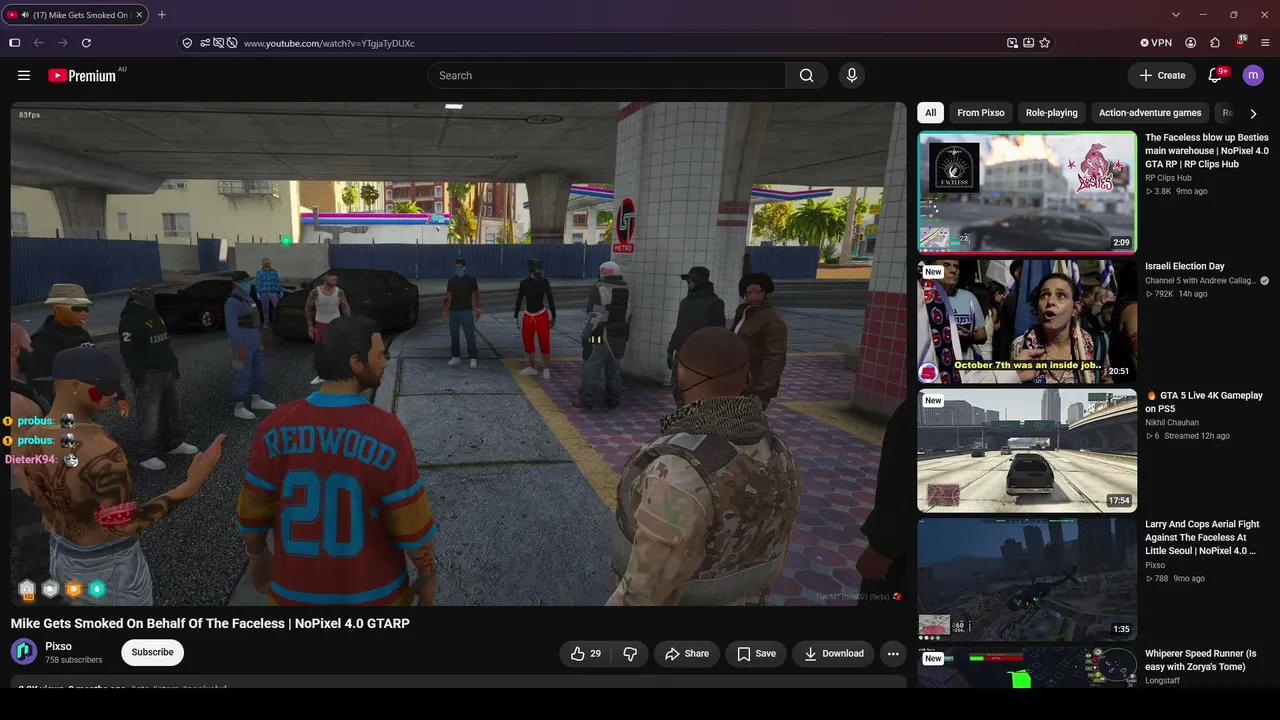This screenshot has width=1280, height=720.
Task: Open the Pixso channel name link
Action: click(58, 646)
